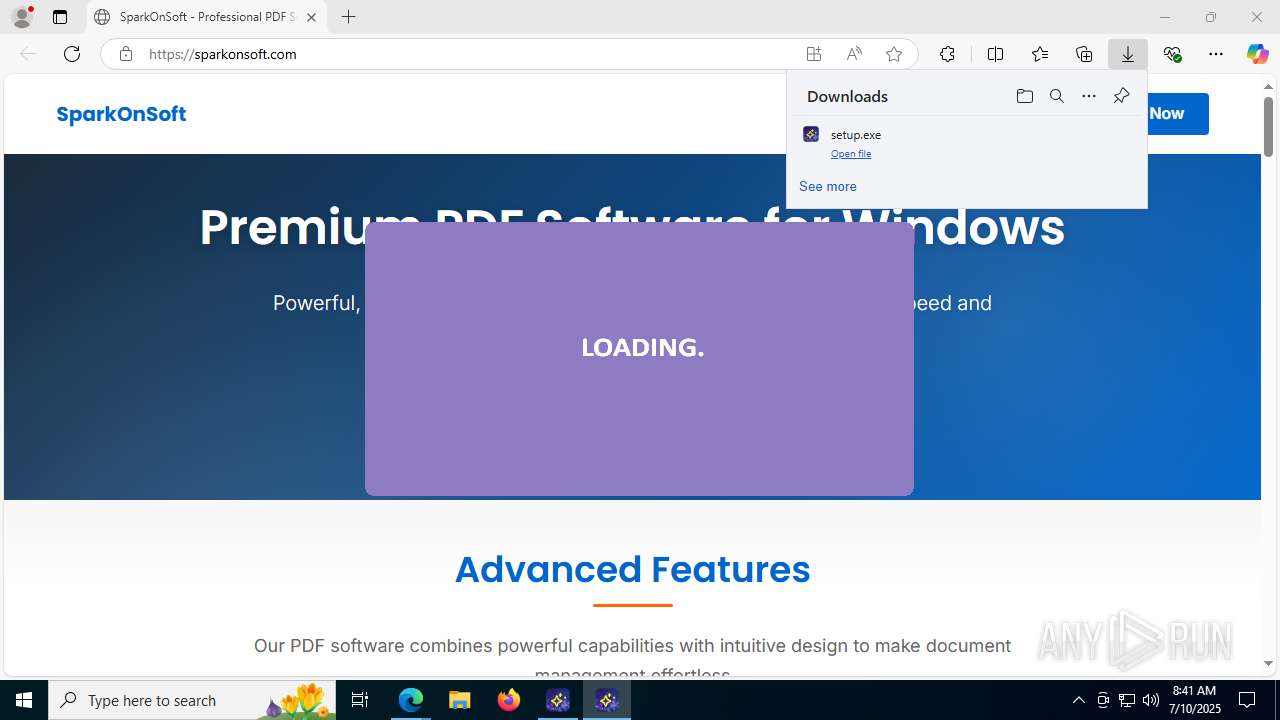Open the network tray icon
Screen dimensions: 1280x720
click(1126, 700)
